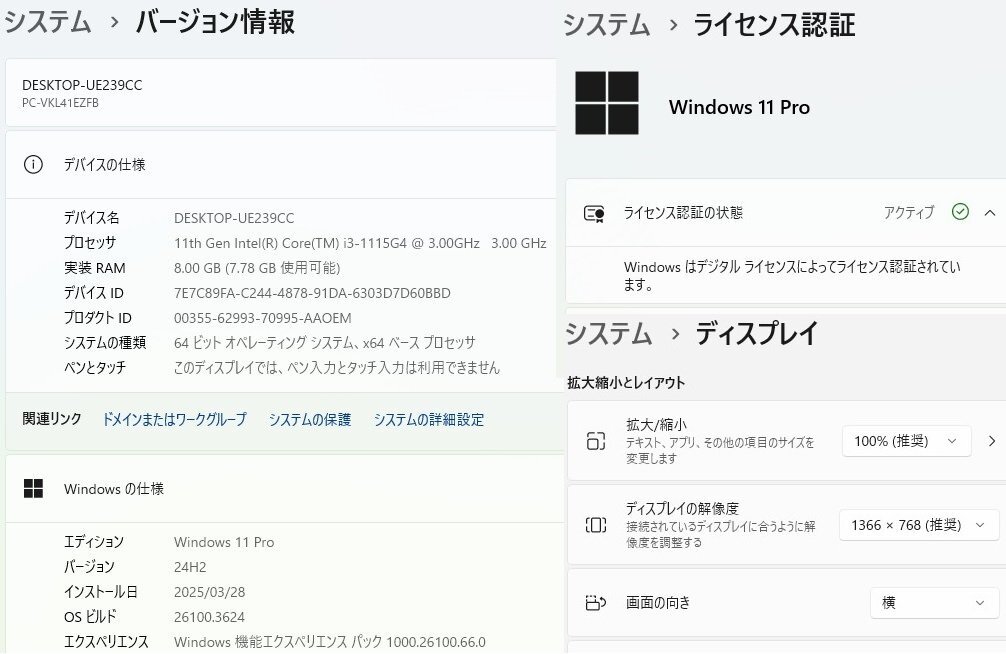Click the アクティブ status text
The width and height of the screenshot is (1006, 654).
[908, 212]
